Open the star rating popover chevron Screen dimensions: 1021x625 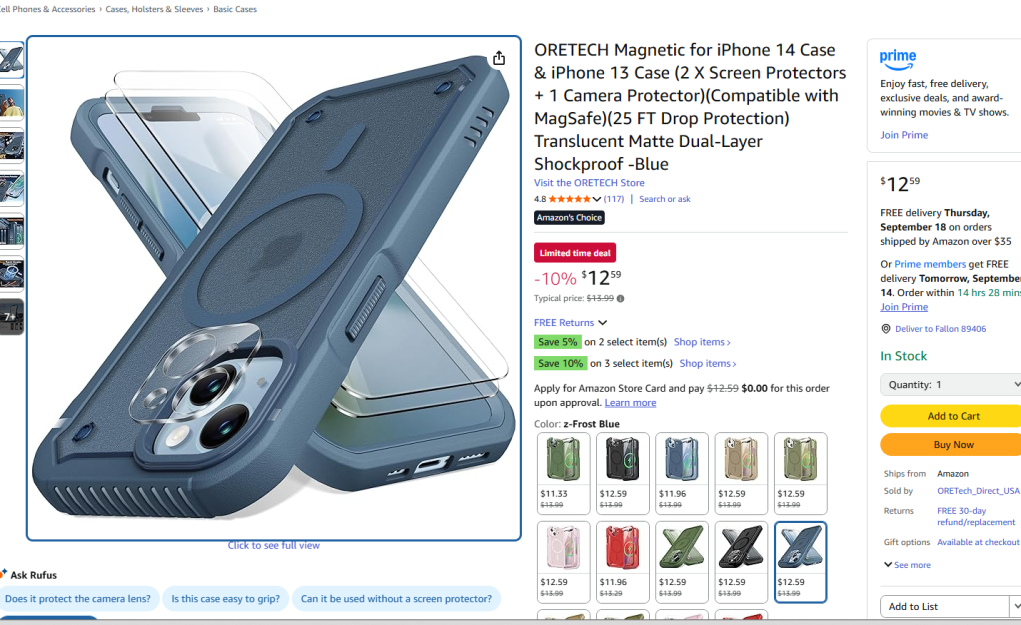point(596,199)
